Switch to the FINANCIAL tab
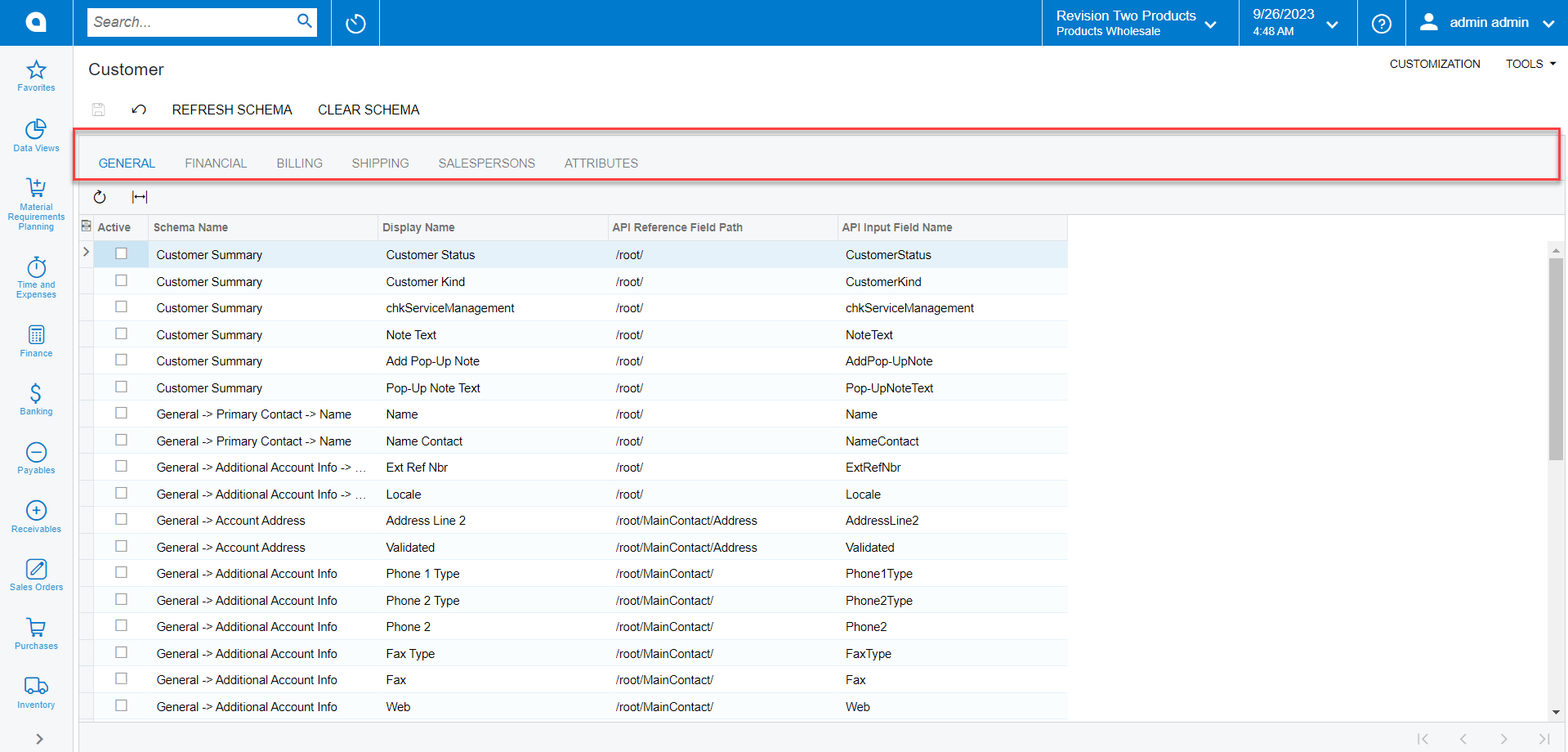This screenshot has height=752, width=1568. tap(215, 163)
